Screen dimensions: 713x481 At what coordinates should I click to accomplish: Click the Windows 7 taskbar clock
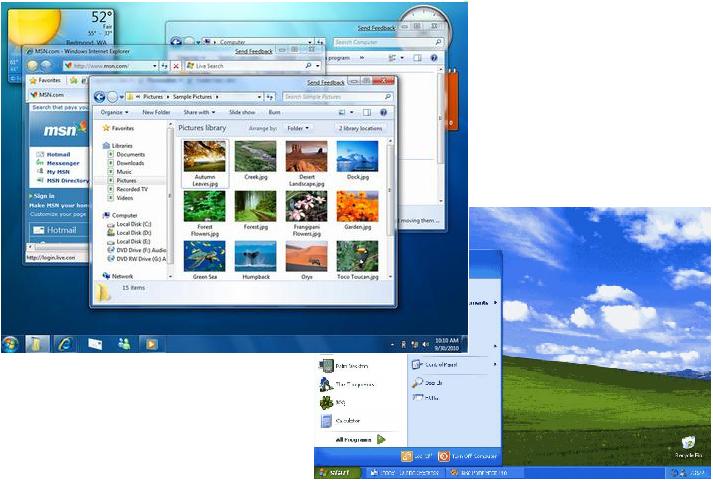click(x=447, y=344)
